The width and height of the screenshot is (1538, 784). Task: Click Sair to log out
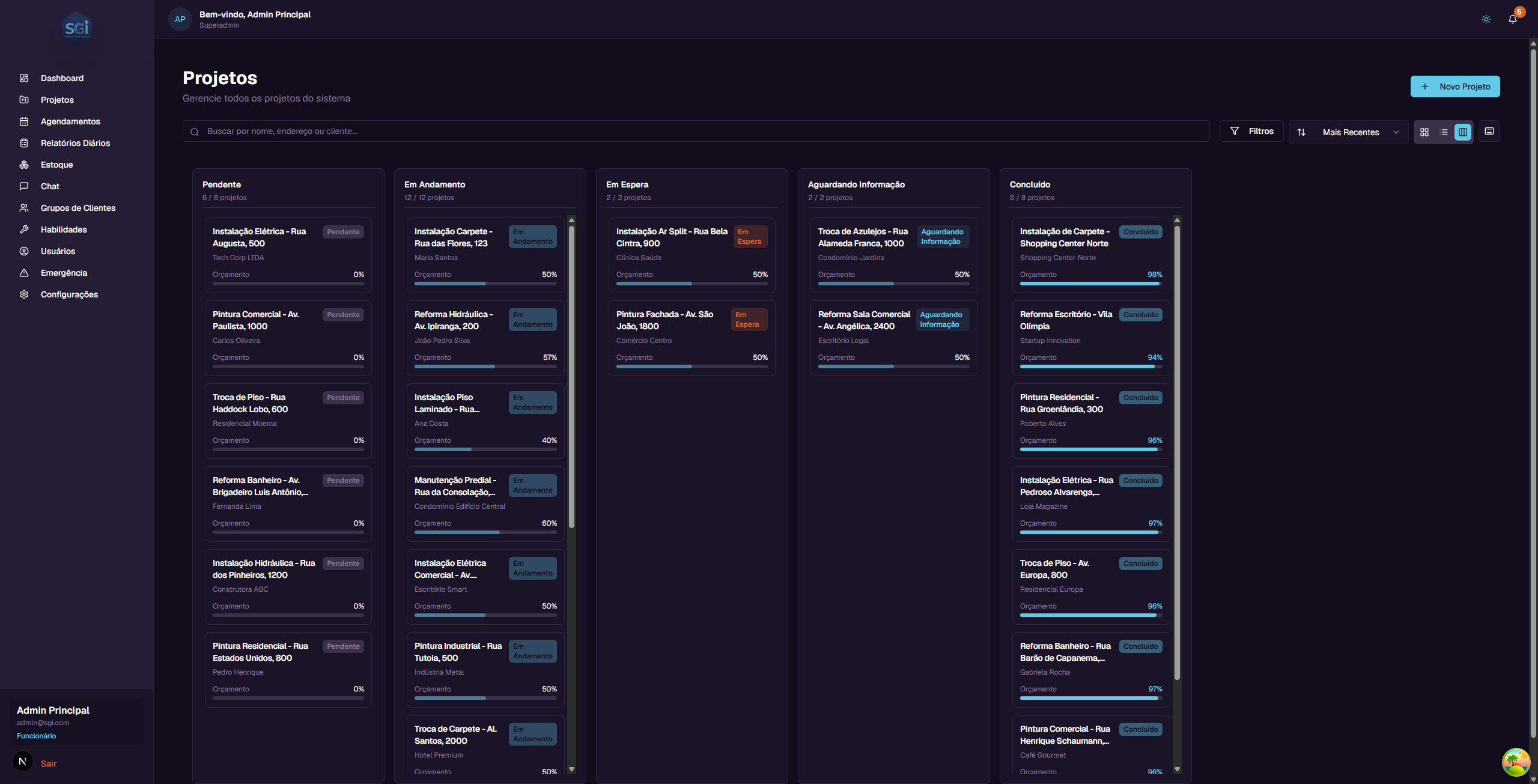point(48,763)
